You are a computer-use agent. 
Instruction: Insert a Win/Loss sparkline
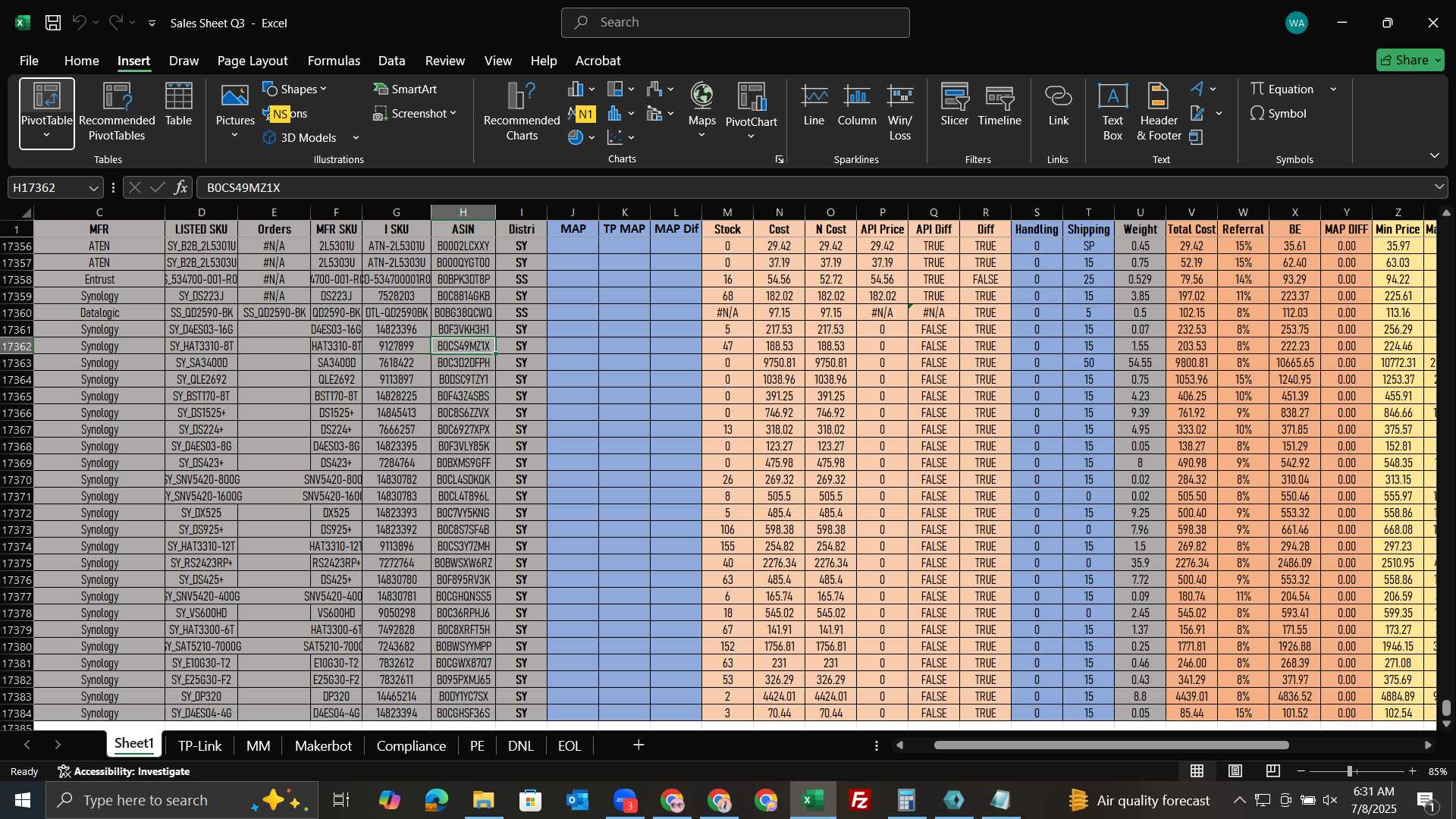coord(900,112)
